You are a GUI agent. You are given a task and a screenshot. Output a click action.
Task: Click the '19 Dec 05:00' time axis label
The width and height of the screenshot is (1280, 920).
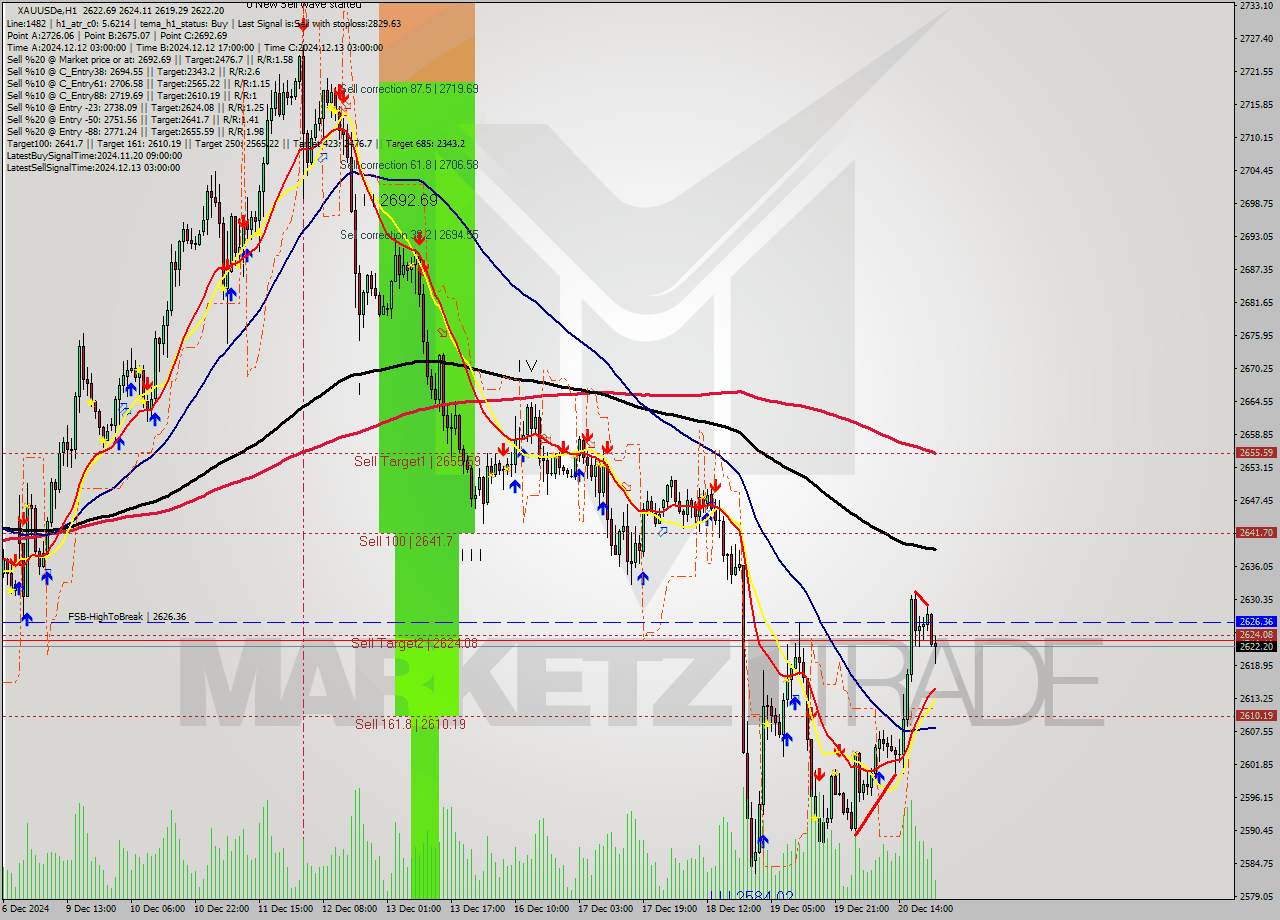coord(799,909)
